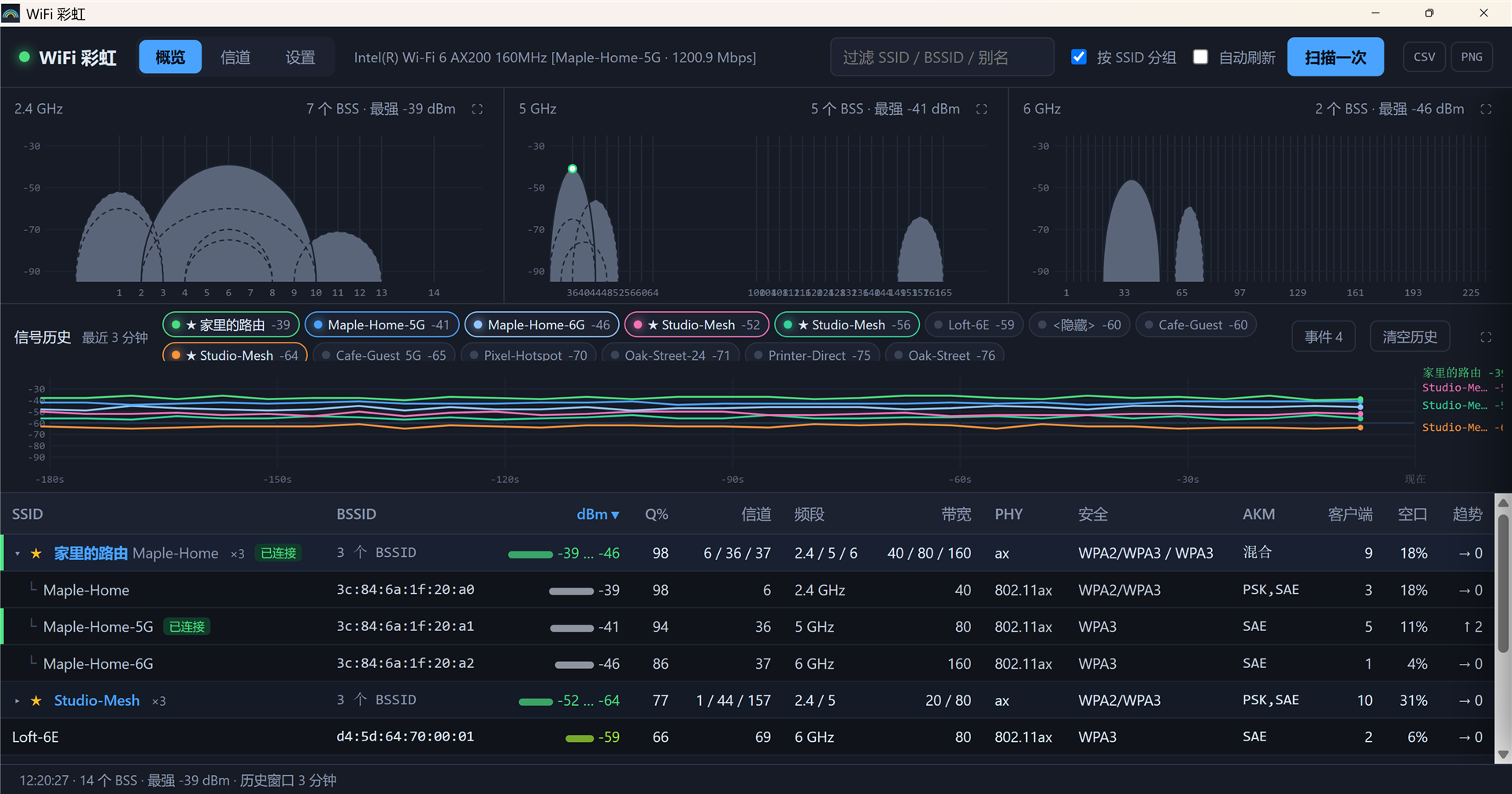The width and height of the screenshot is (1512, 794).
Task: Click the table vertical scrollbar thumb
Action: click(x=1503, y=583)
